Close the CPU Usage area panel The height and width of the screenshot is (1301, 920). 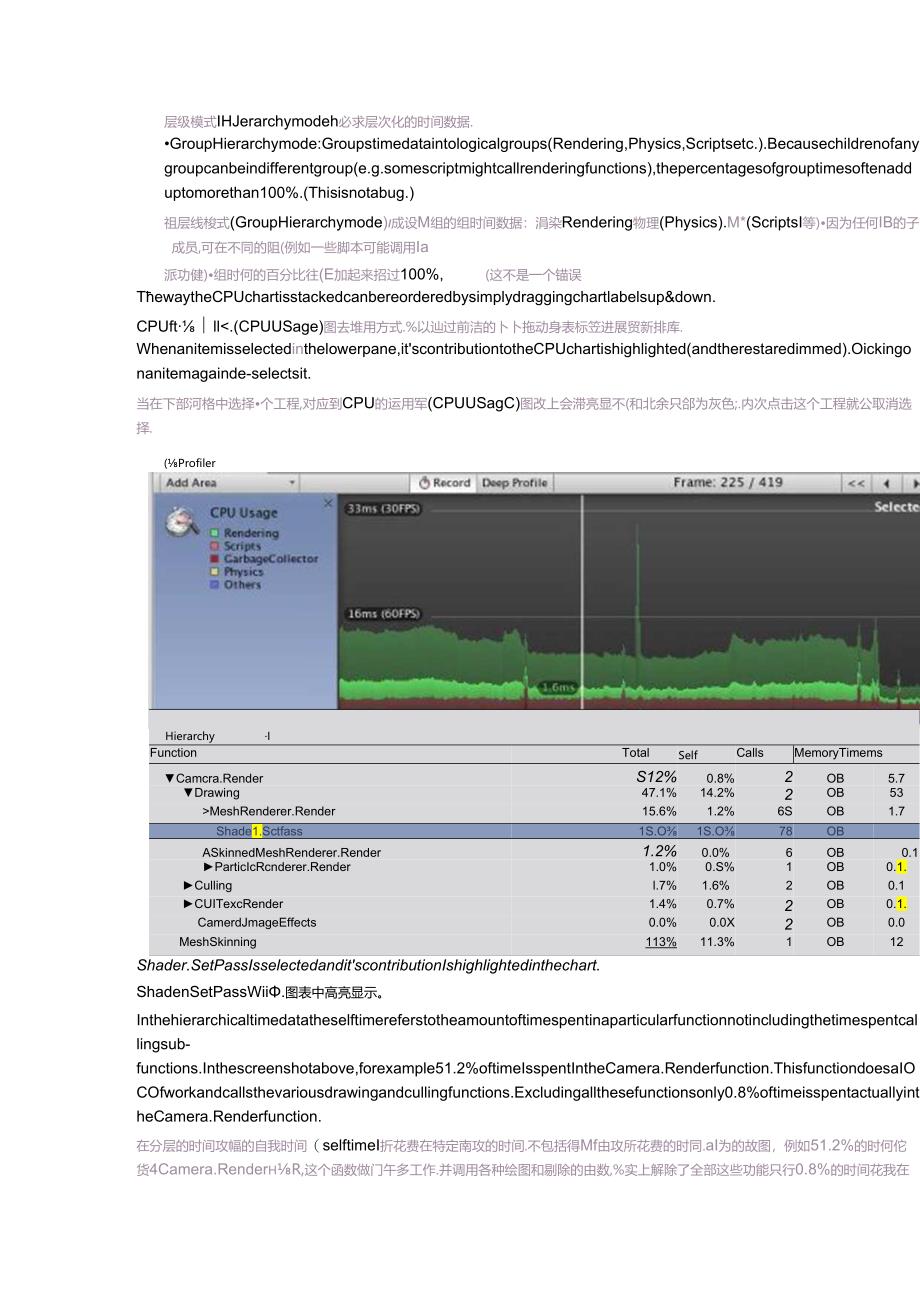click(328, 503)
